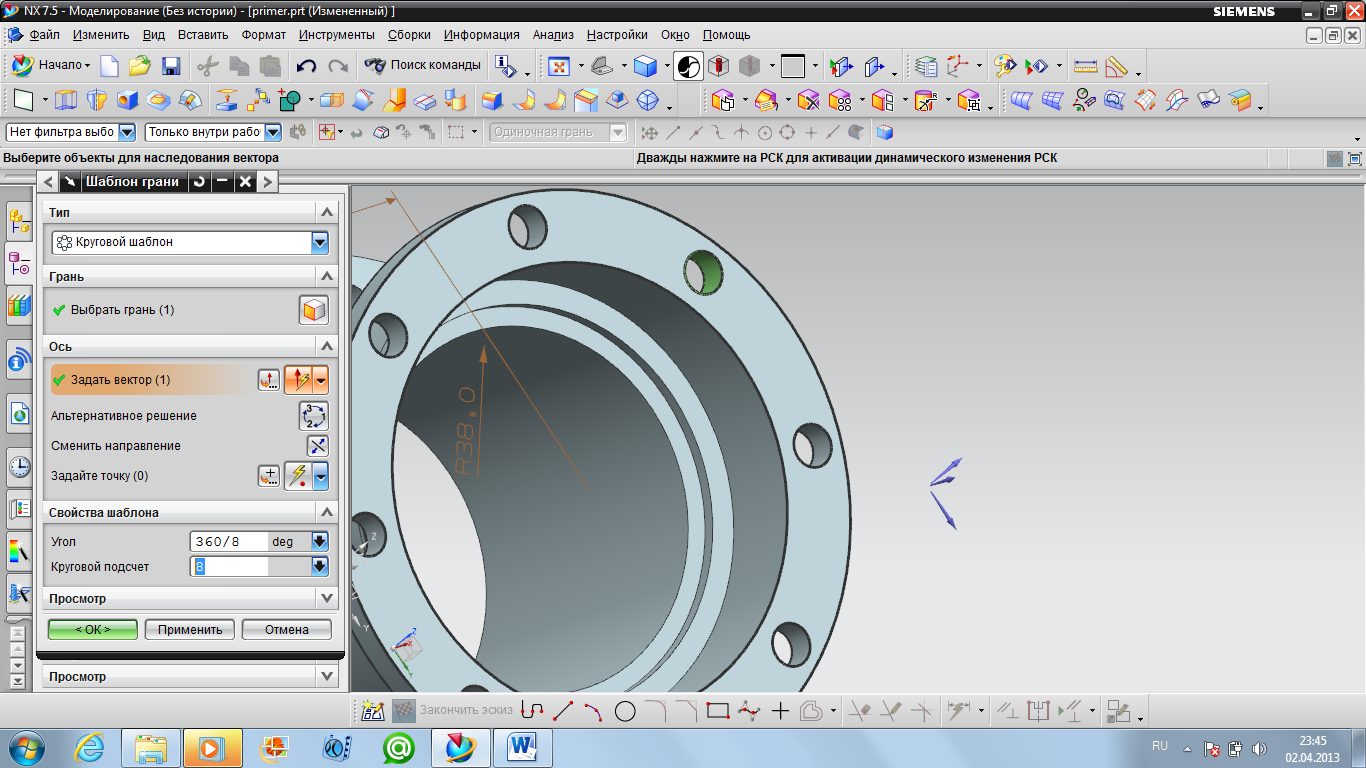Click the ruler Measure Distance icon
Screen dimensions: 1366x768
[1085, 66]
